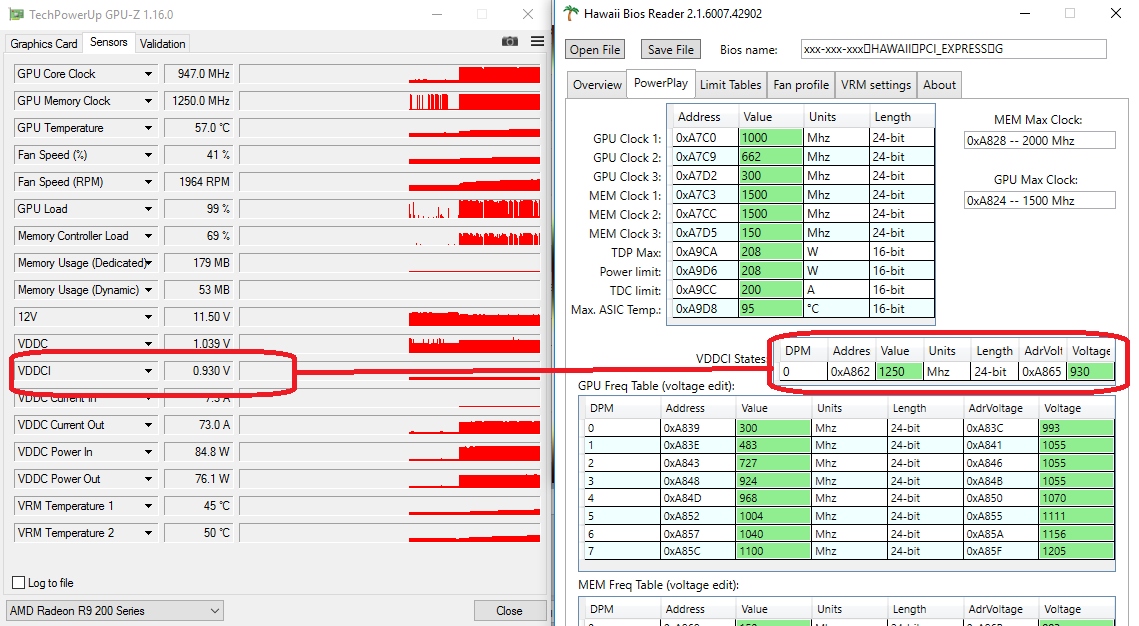Image resolution: width=1139 pixels, height=626 pixels.
Task: Click GPU Temperature reading 57.0 °C
Action: coord(198,128)
